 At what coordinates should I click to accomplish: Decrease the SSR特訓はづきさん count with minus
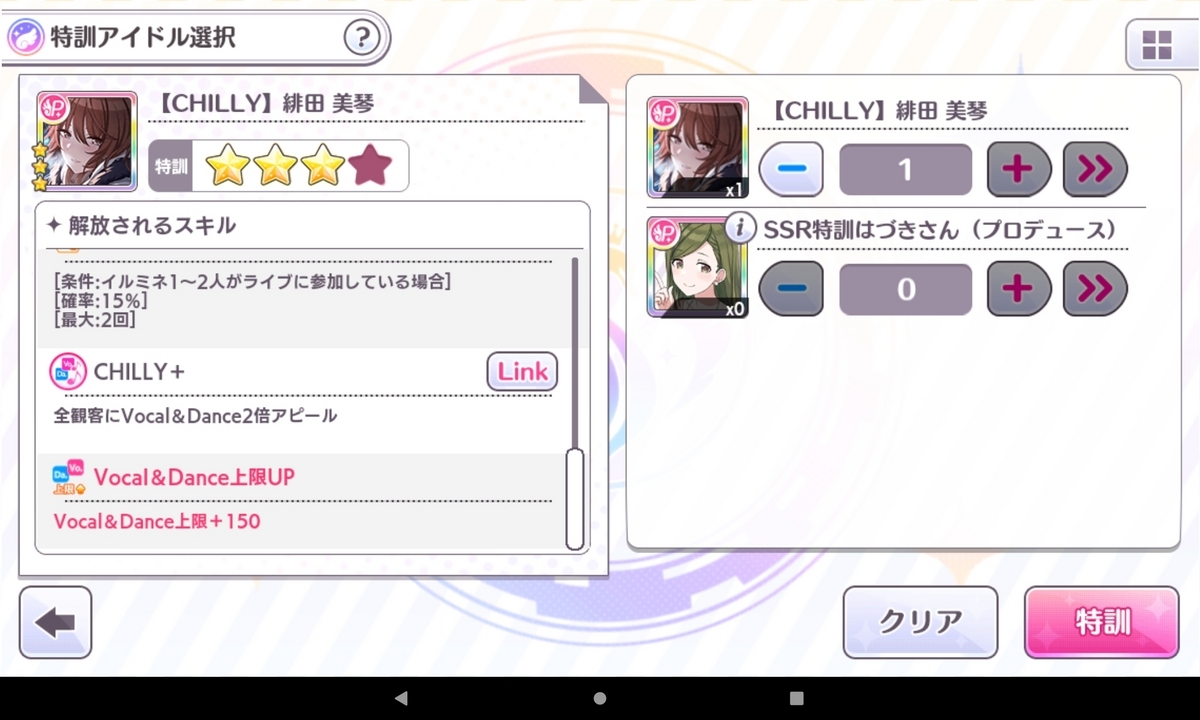pyautogui.click(x=791, y=289)
